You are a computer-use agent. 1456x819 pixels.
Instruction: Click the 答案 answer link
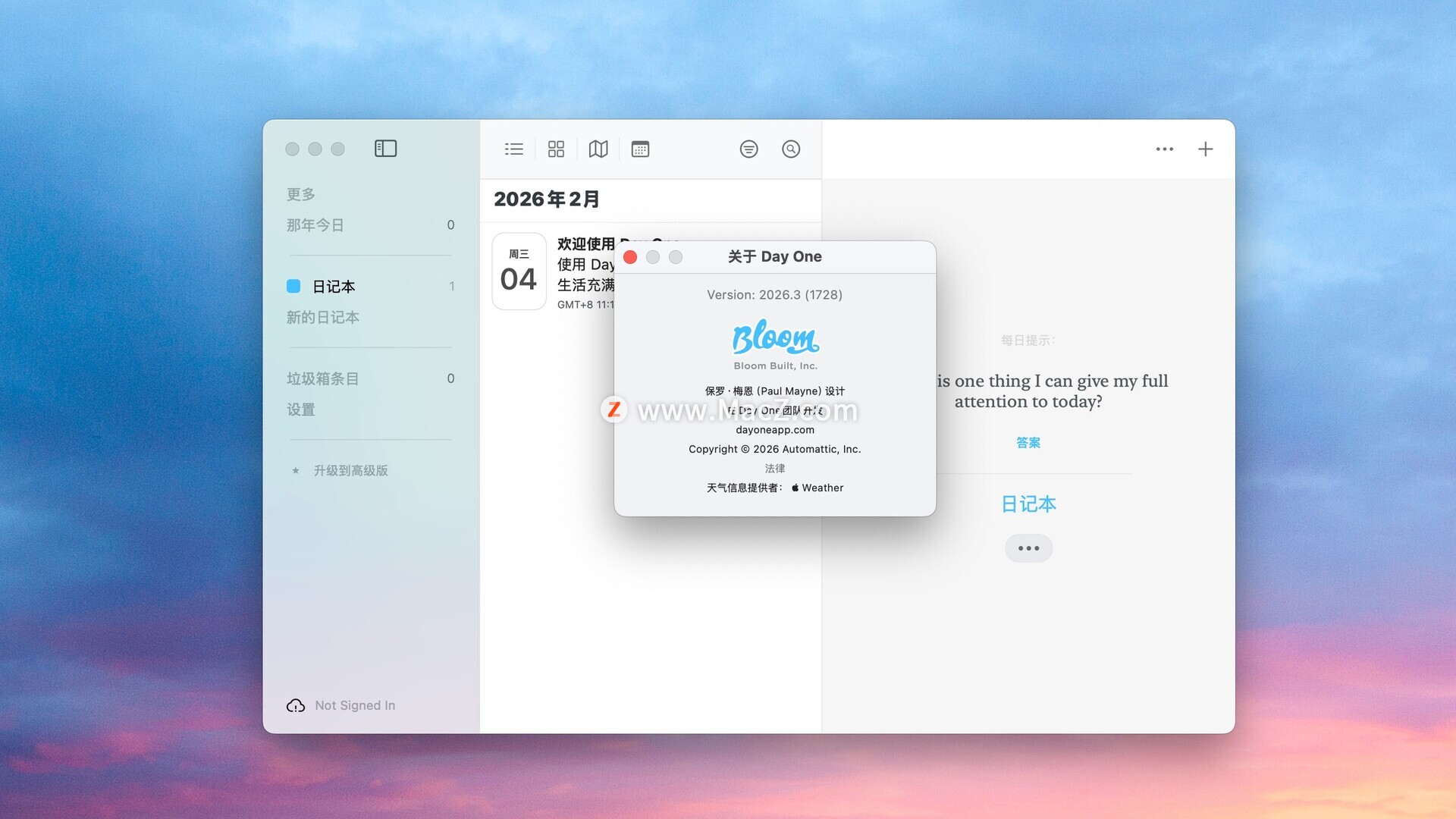1028,443
